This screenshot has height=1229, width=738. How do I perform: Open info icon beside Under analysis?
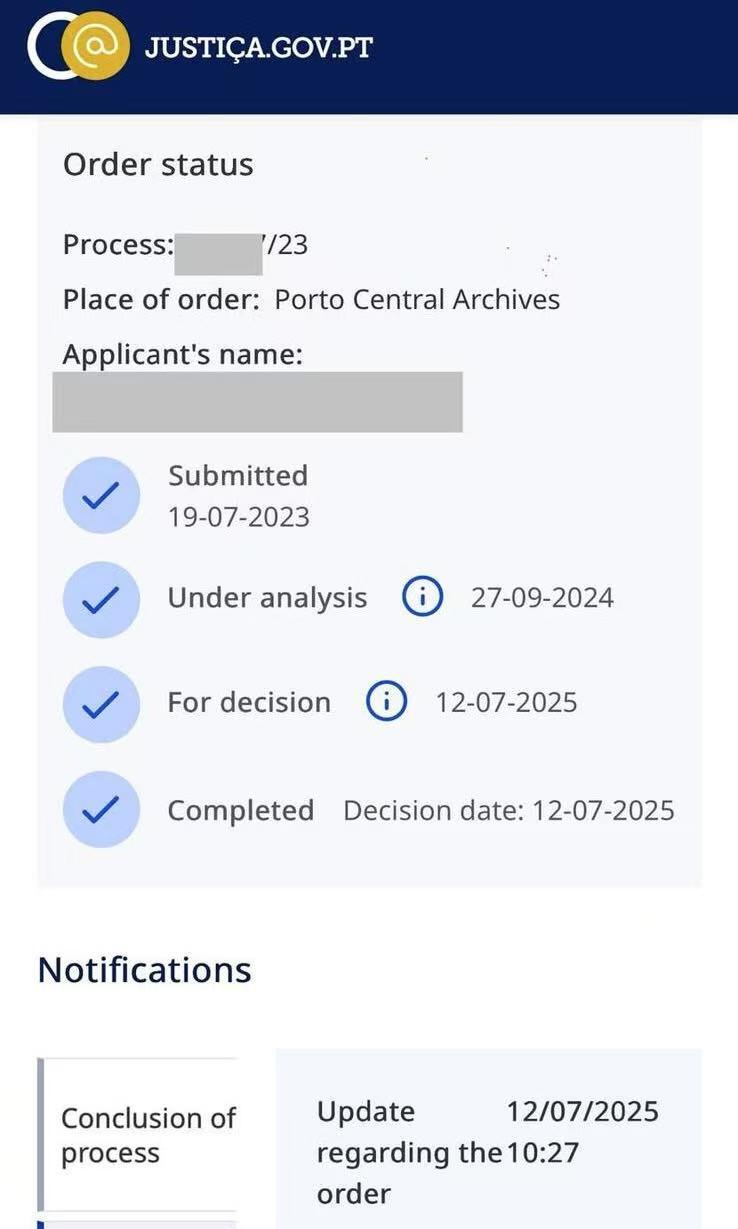click(x=422, y=598)
